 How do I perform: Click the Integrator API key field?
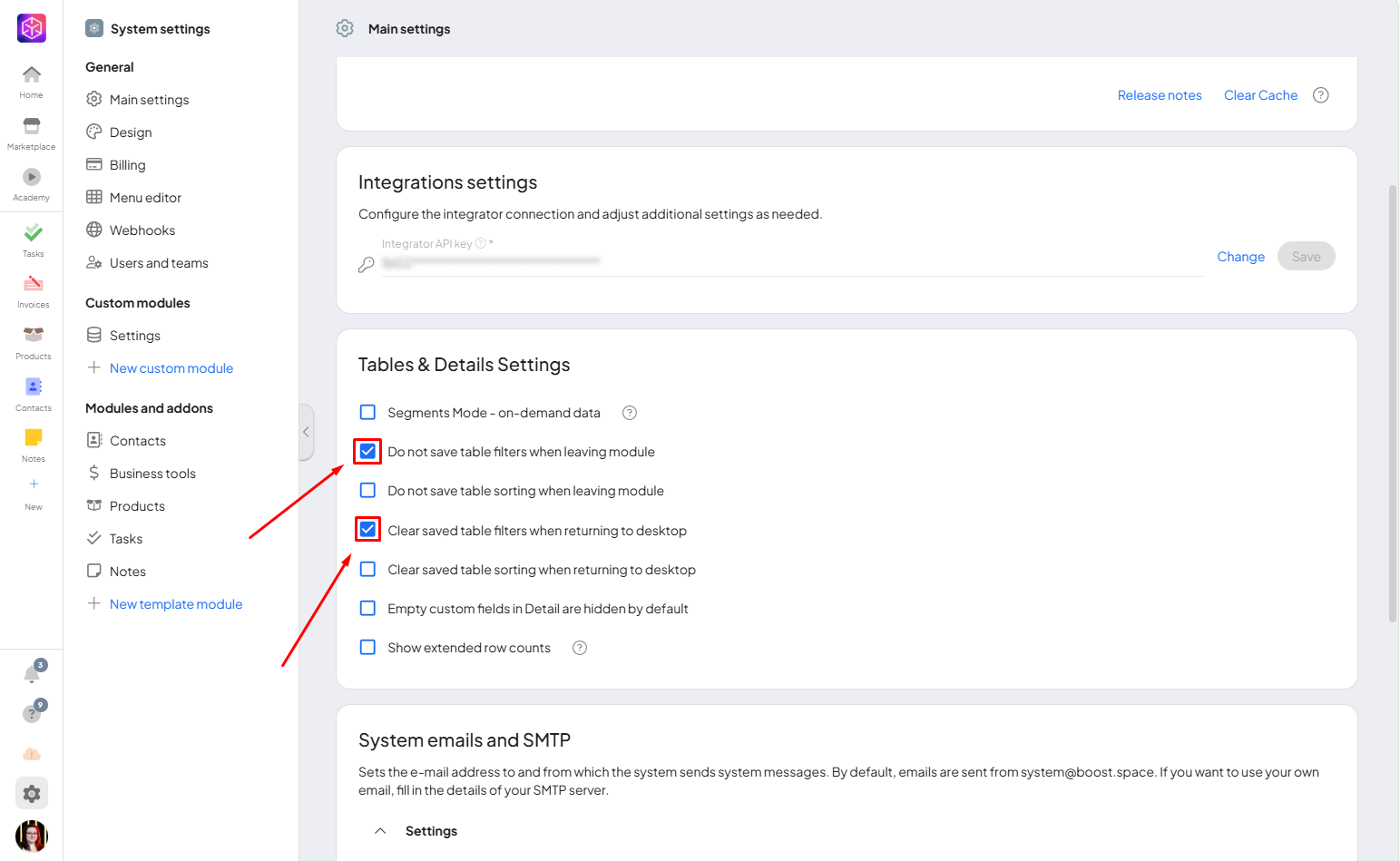(x=789, y=262)
